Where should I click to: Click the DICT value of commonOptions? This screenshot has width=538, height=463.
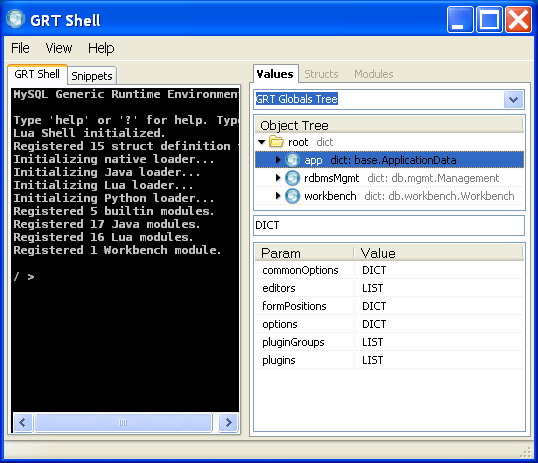[x=374, y=270]
